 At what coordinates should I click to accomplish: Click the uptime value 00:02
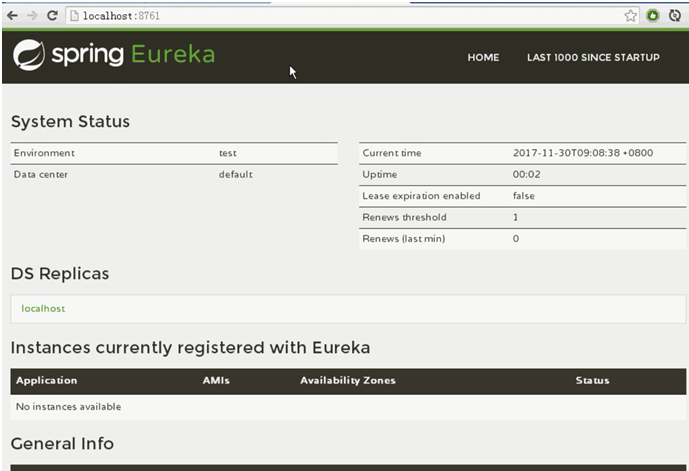point(526,174)
